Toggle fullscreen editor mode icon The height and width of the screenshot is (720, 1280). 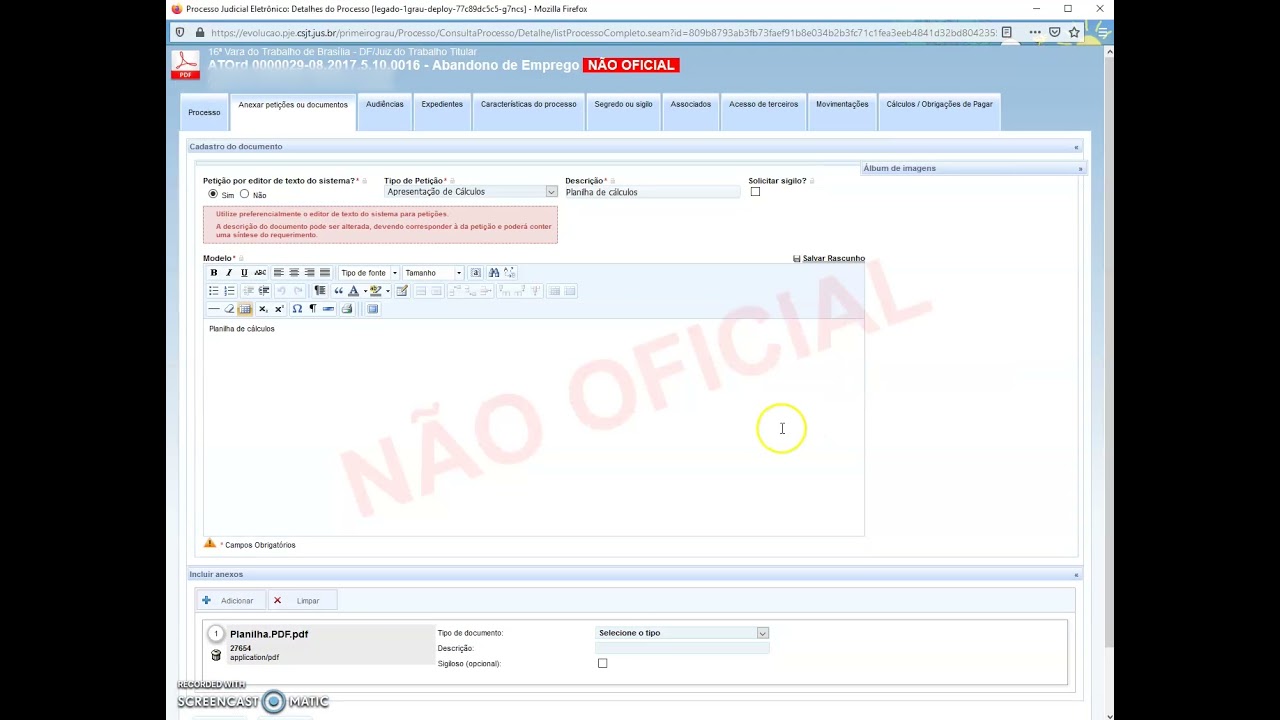pyautogui.click(x=372, y=309)
